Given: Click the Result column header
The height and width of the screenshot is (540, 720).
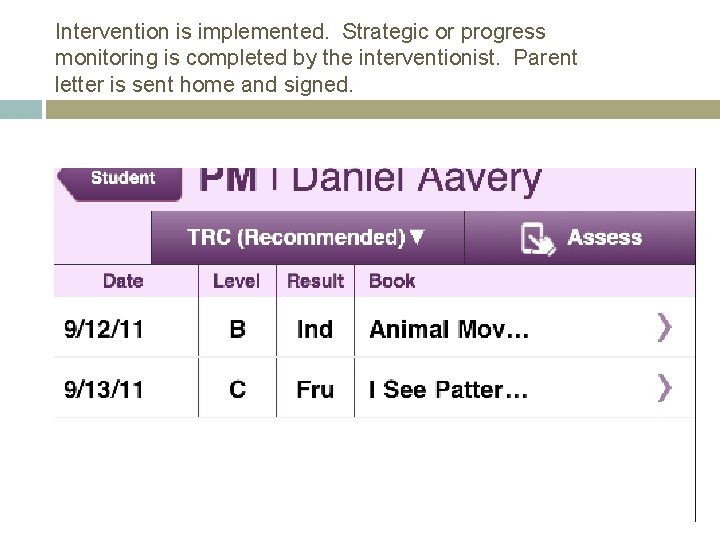Looking at the screenshot, I should point(315,281).
